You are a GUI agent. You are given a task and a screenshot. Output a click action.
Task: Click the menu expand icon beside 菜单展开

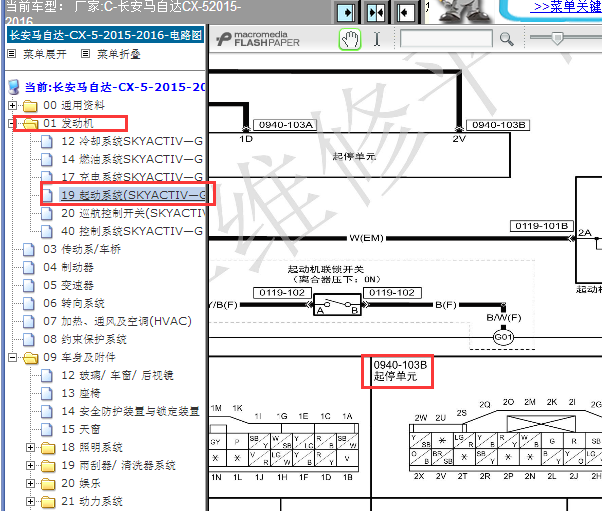(x=12, y=54)
